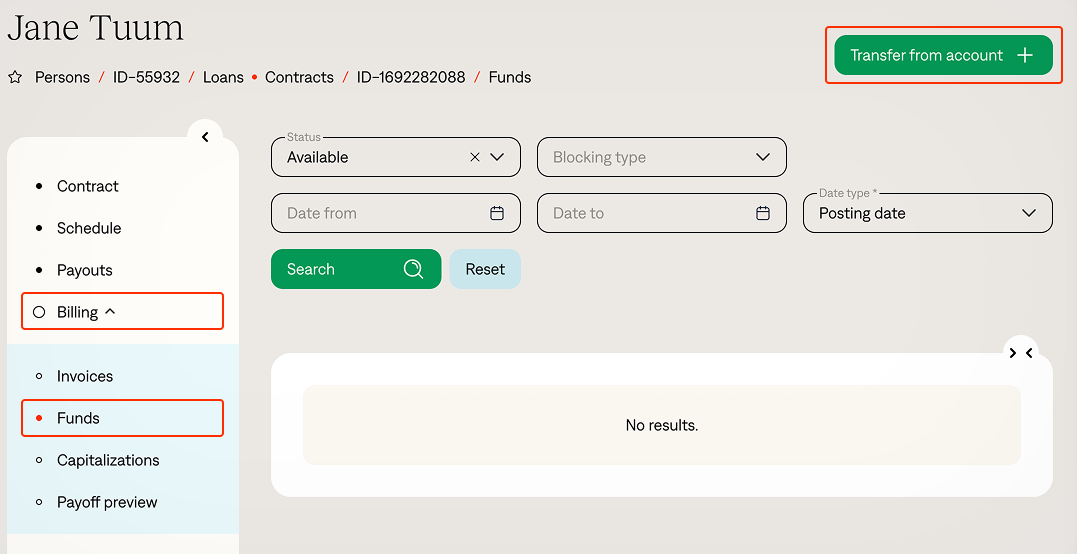
Task: Open the Status dropdown
Action: [x=498, y=157]
